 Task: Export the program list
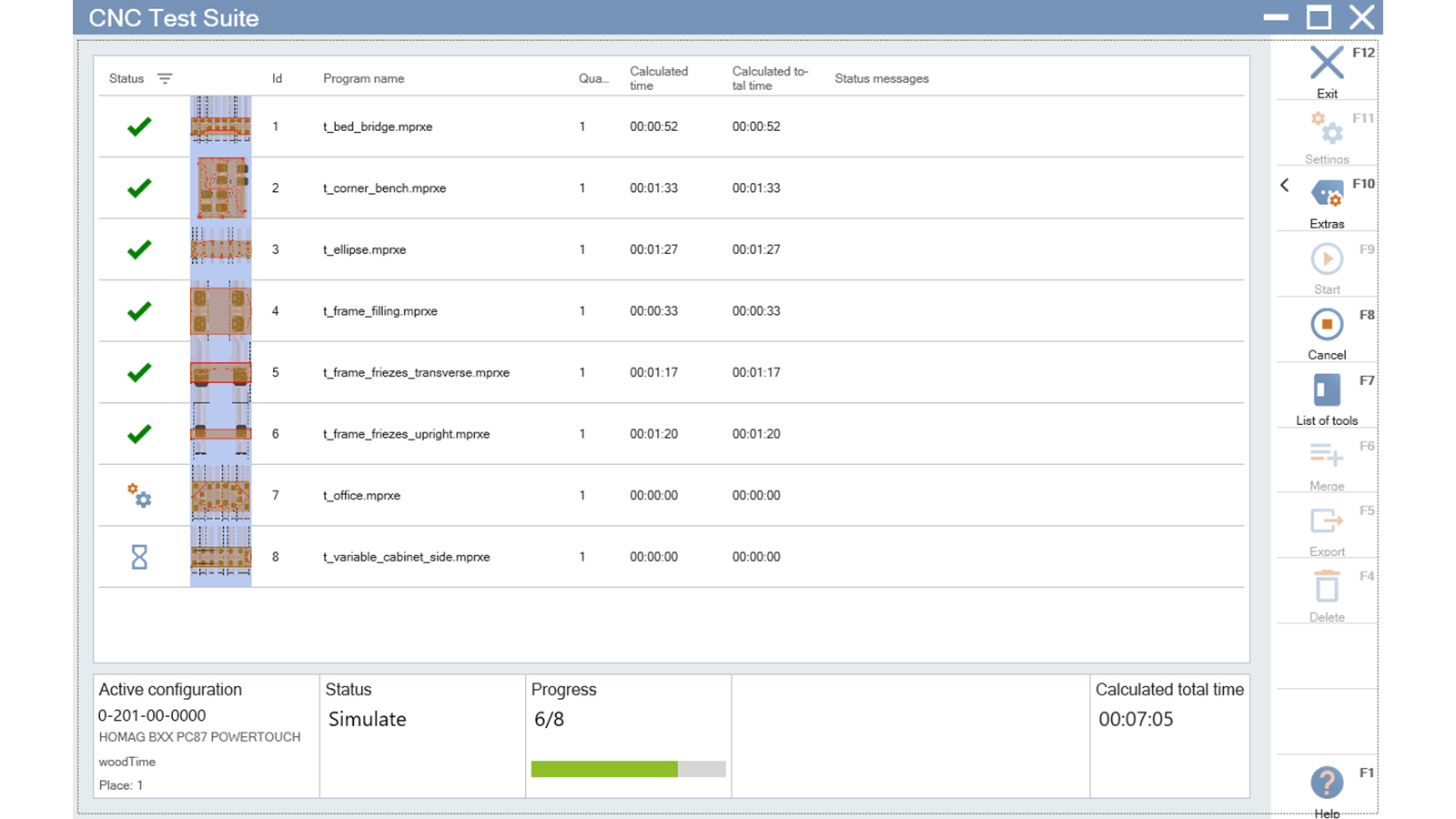(x=1327, y=521)
